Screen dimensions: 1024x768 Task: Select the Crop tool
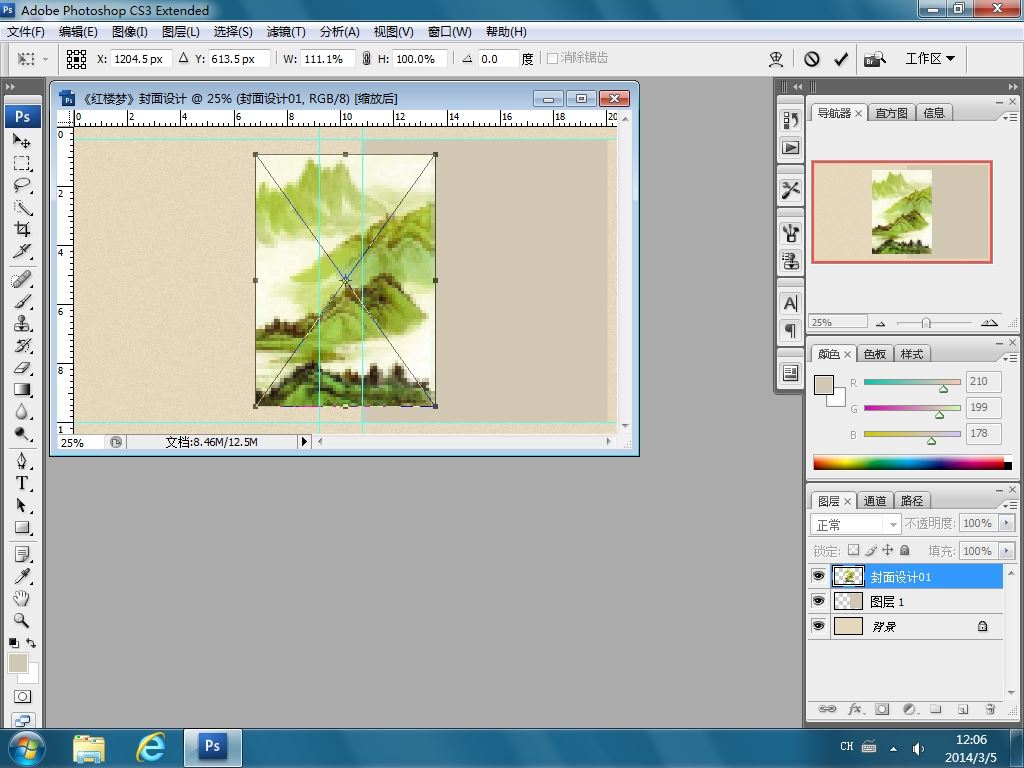tap(22, 229)
